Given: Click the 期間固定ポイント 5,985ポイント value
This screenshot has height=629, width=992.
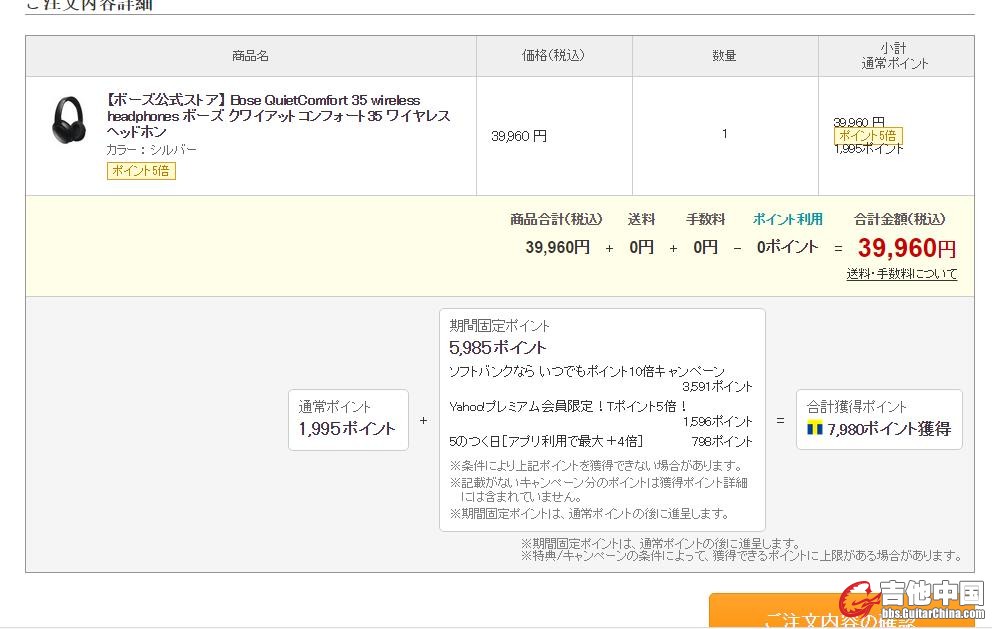Looking at the screenshot, I should tap(498, 347).
